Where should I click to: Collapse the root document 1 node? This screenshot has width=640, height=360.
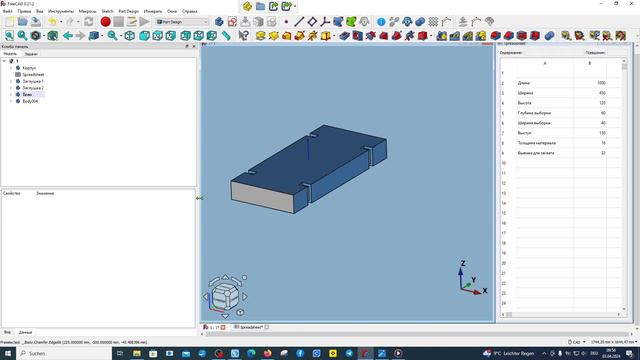[x=4, y=61]
